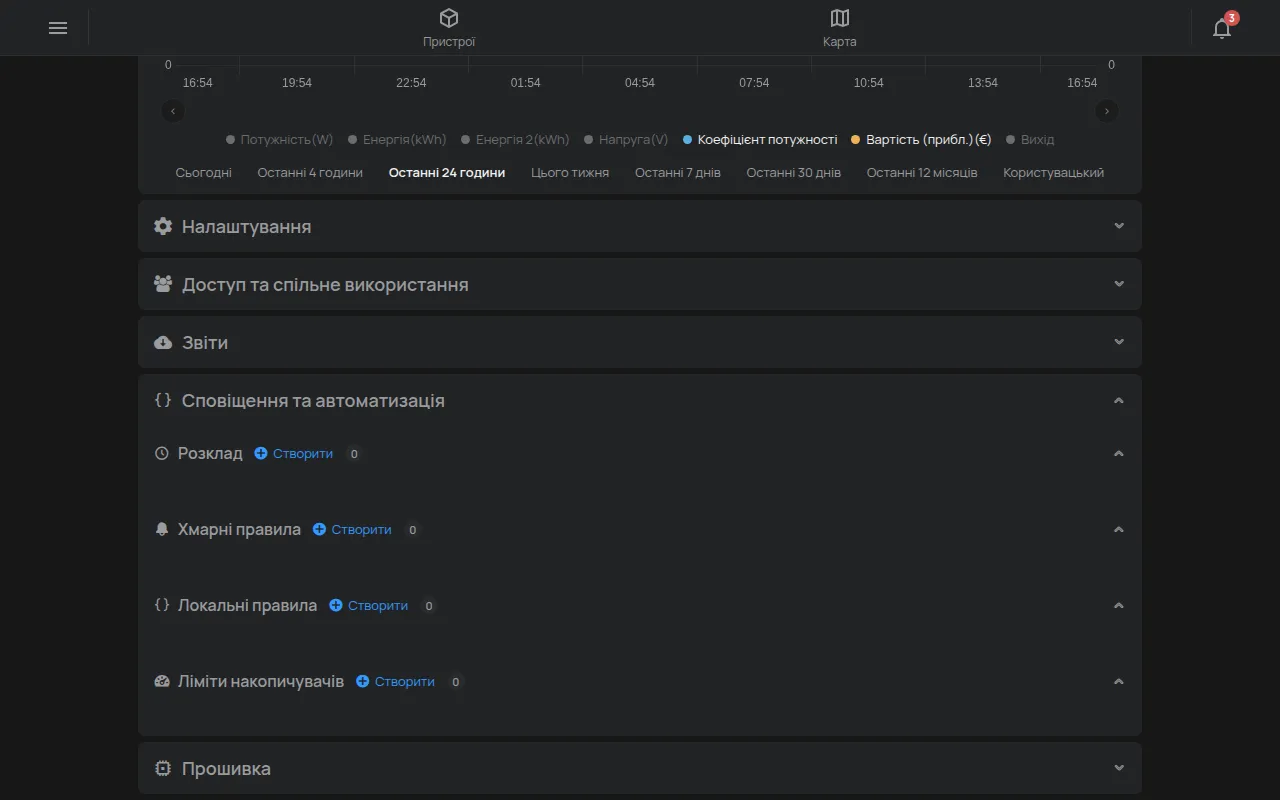Screen dimensions: 1280x800
Task: Select the Цього тижня range
Action: [x=570, y=173]
